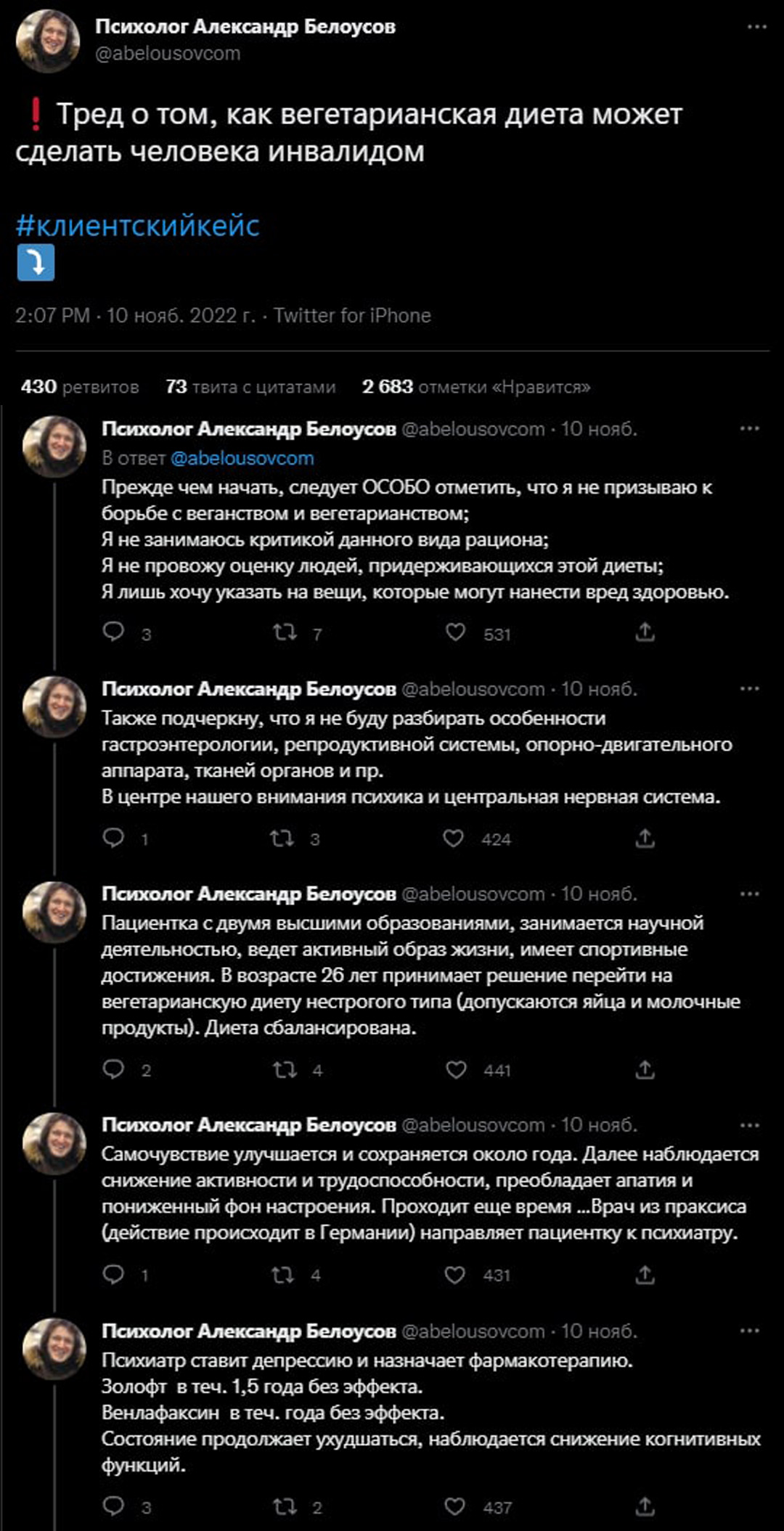Retweet the reply with 7 retweets
784x1531 pixels.
click(285, 632)
